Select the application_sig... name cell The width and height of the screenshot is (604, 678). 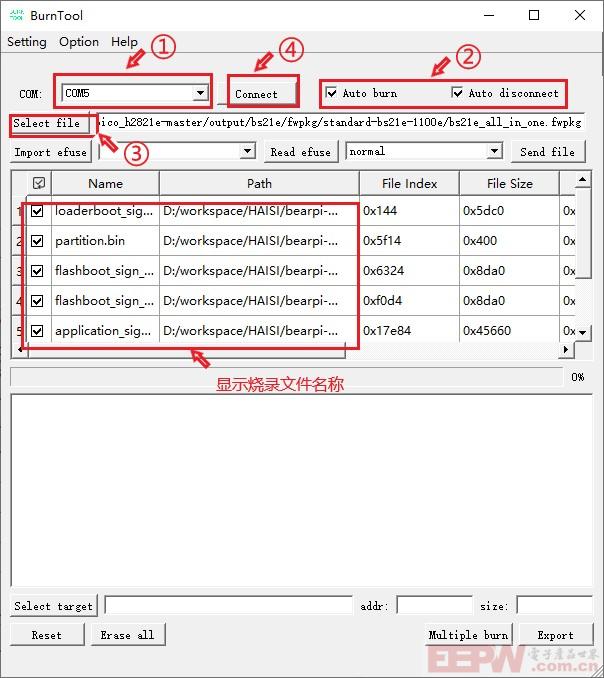click(x=105, y=331)
